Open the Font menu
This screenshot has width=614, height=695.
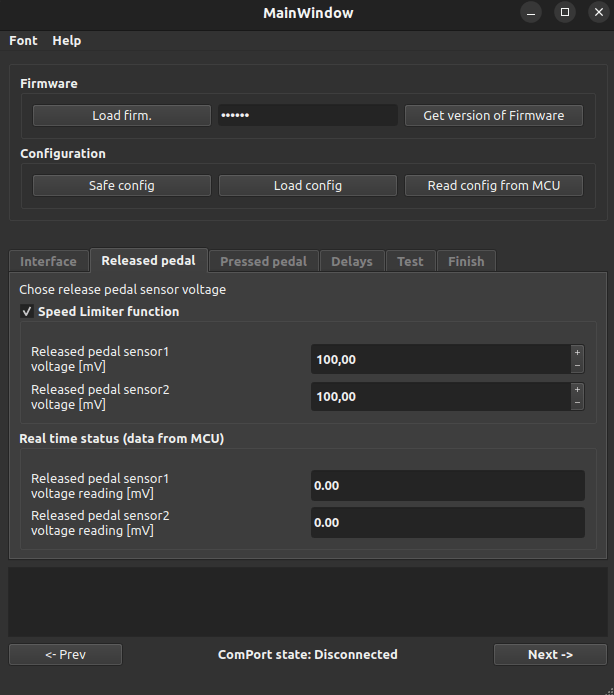23,41
